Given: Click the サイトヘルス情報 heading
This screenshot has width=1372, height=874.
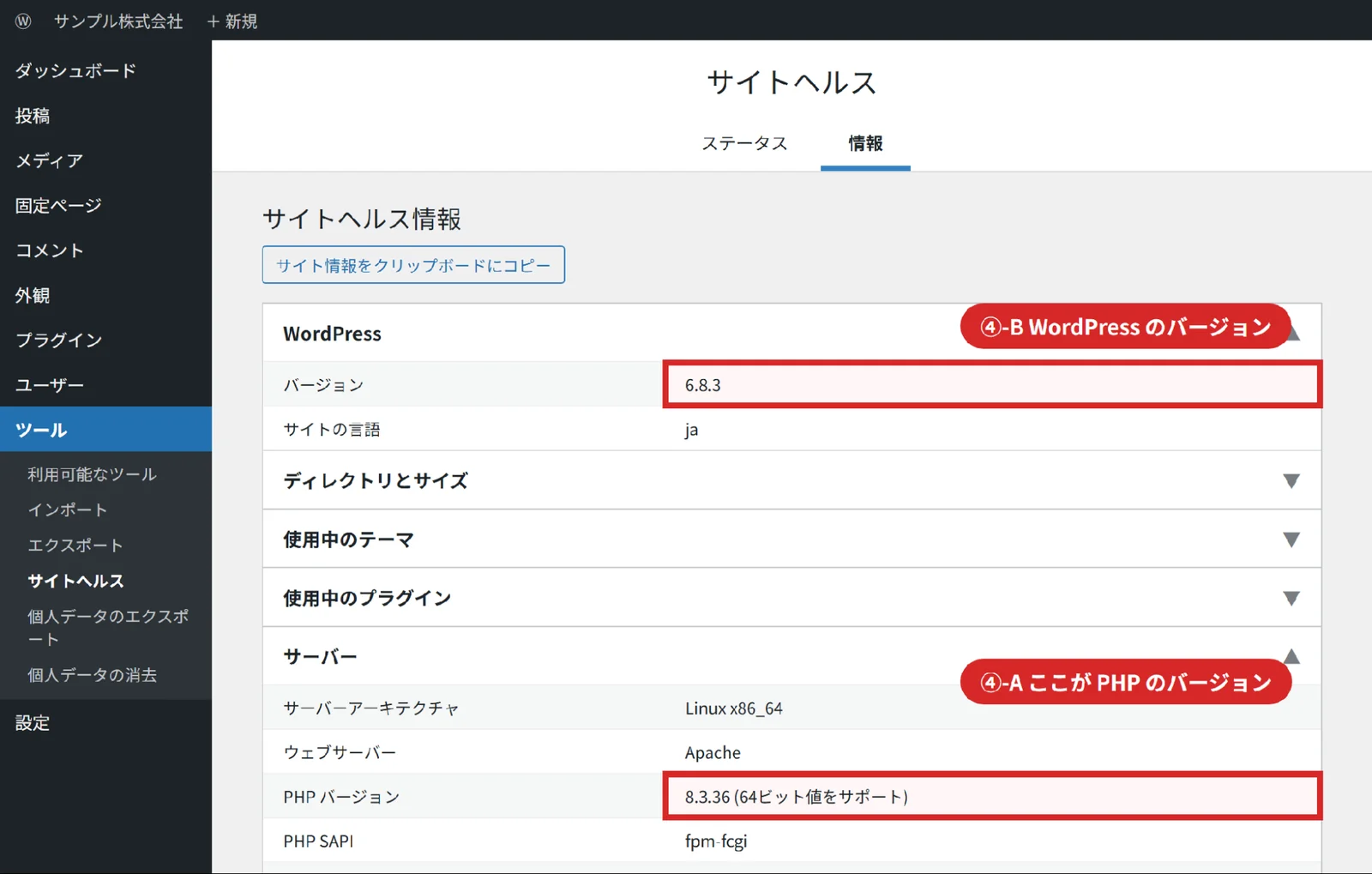Looking at the screenshot, I should pyautogui.click(x=362, y=219).
